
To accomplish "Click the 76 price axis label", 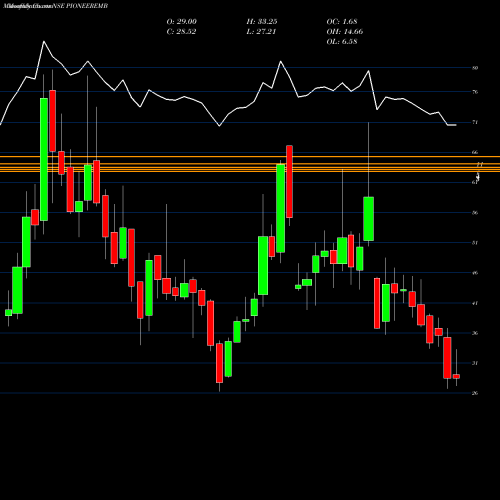I will 475,92.
